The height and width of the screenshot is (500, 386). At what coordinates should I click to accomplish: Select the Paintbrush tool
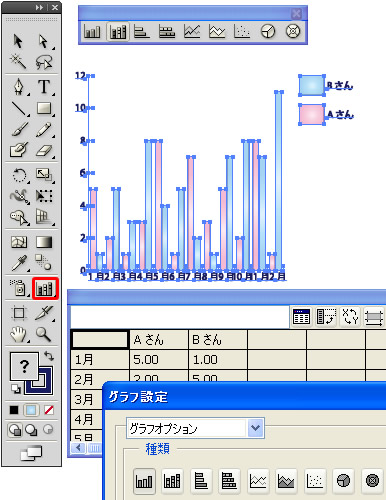[19, 129]
